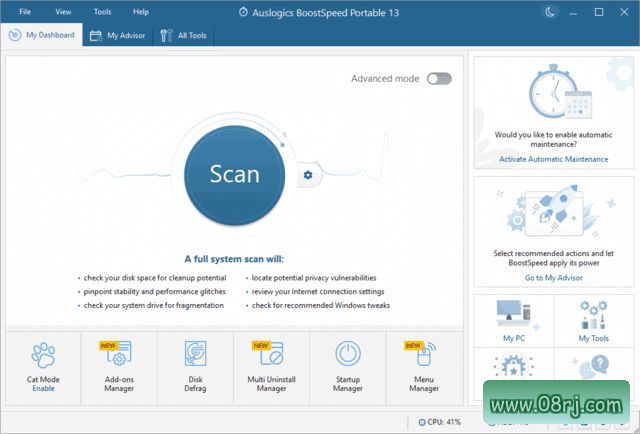Open the My Advisor tab
The width and height of the screenshot is (640, 434).
[x=118, y=36]
